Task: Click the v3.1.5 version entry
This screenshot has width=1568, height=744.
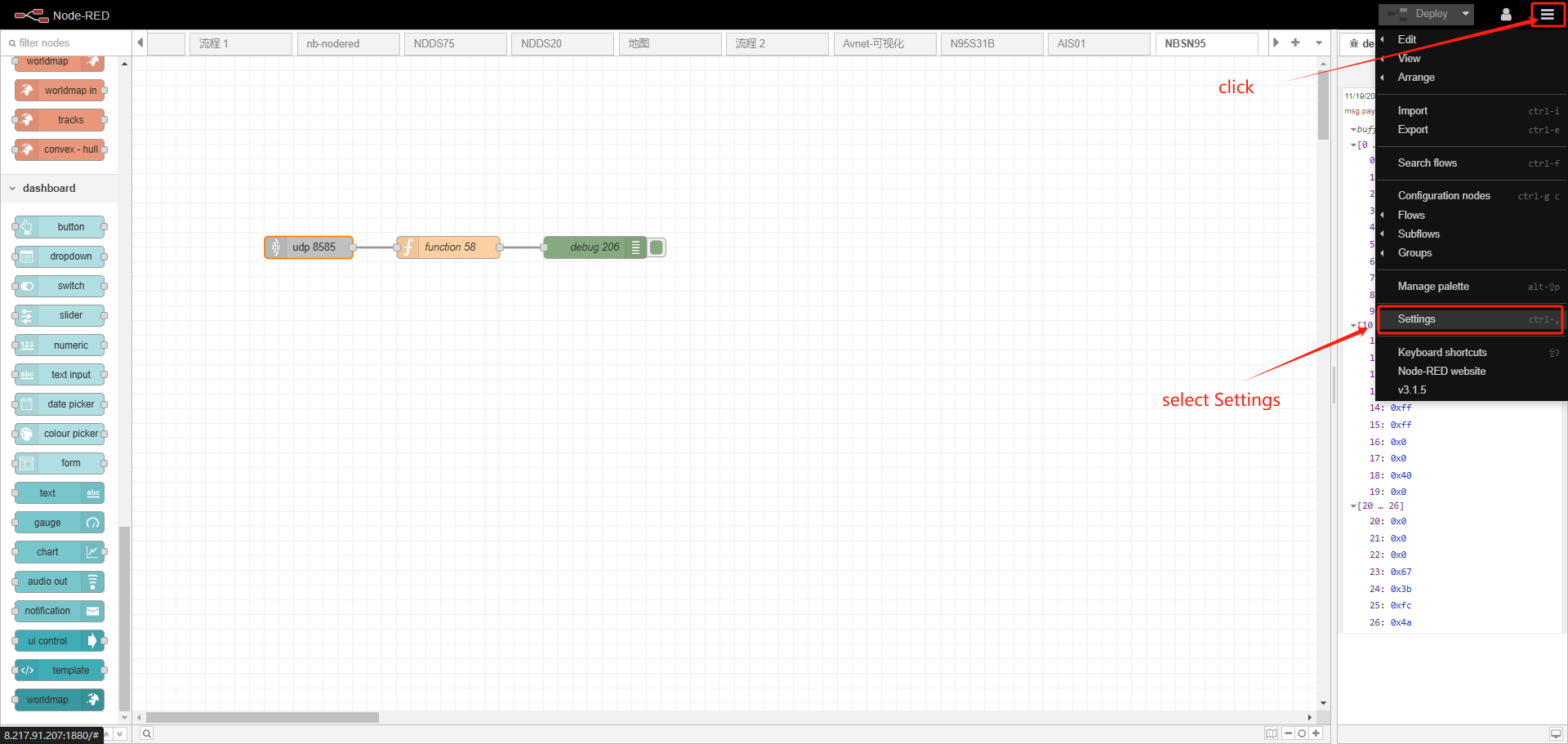Action: [1470, 390]
